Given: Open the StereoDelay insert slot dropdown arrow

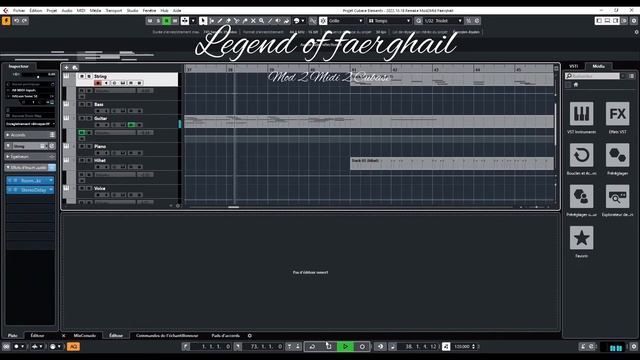Looking at the screenshot, I should click(x=51, y=190).
